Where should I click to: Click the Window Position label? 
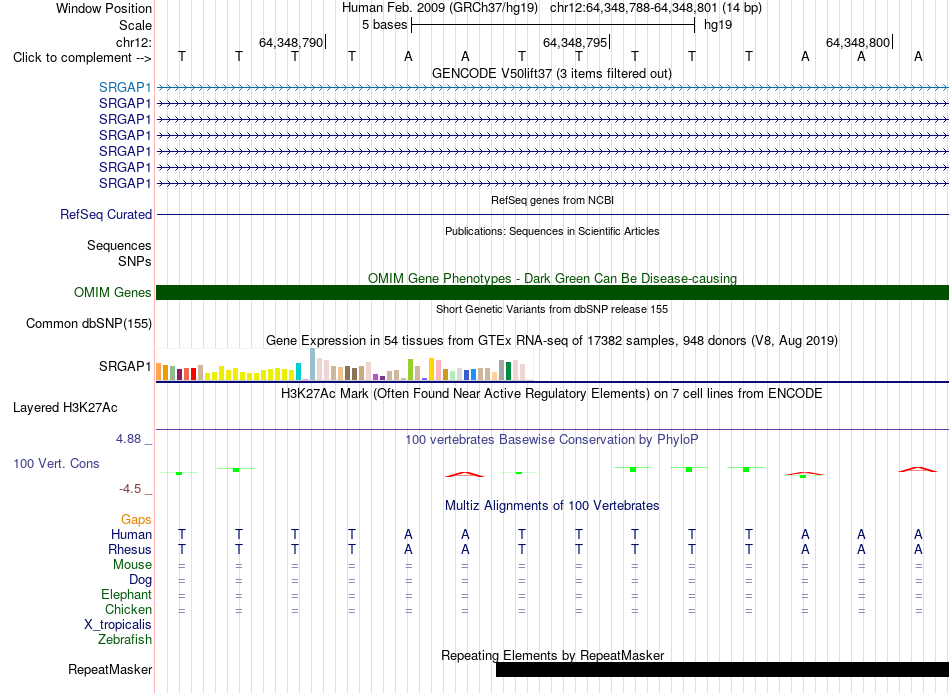tap(104, 8)
